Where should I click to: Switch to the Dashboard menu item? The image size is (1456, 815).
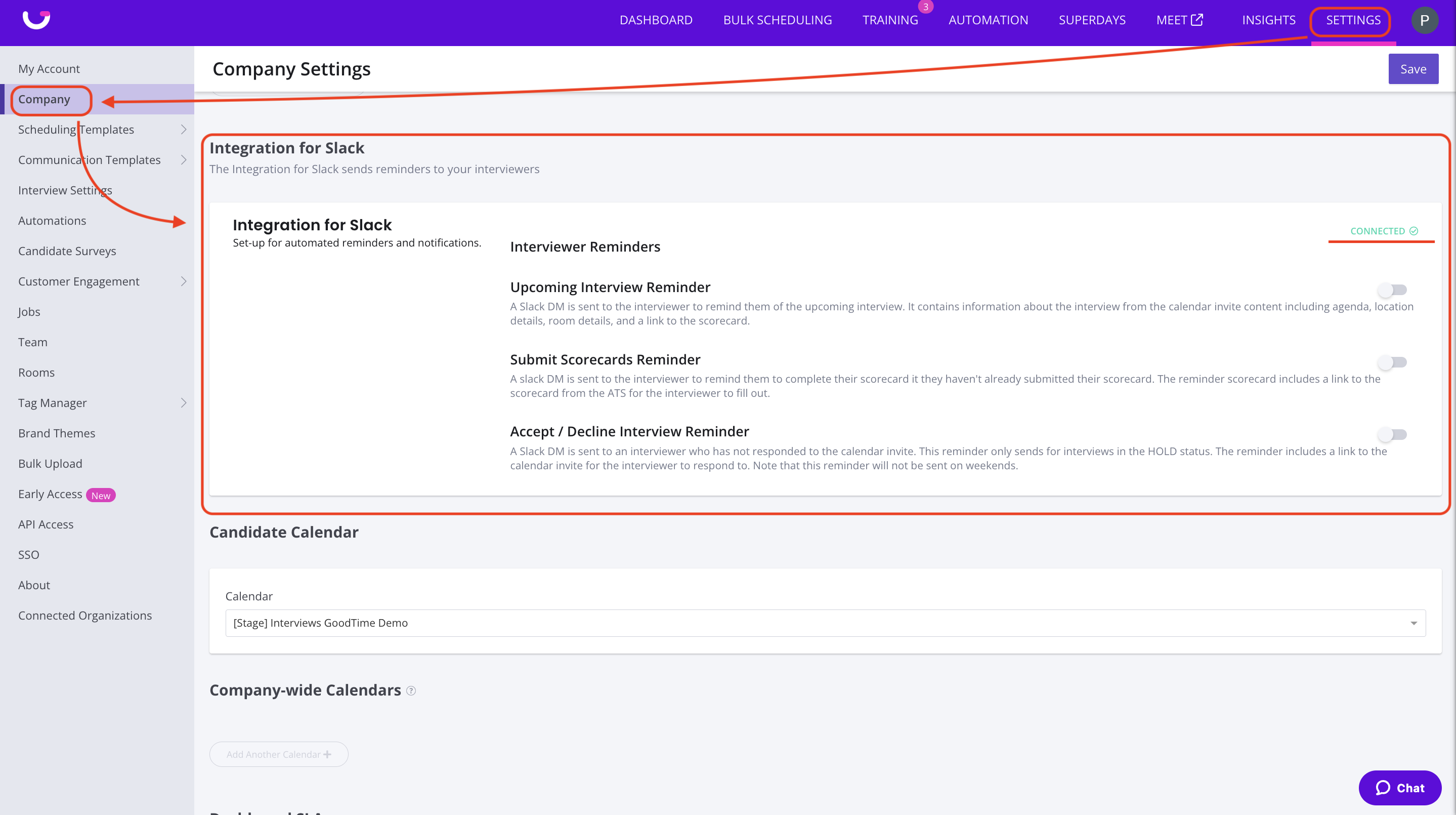pyautogui.click(x=656, y=20)
